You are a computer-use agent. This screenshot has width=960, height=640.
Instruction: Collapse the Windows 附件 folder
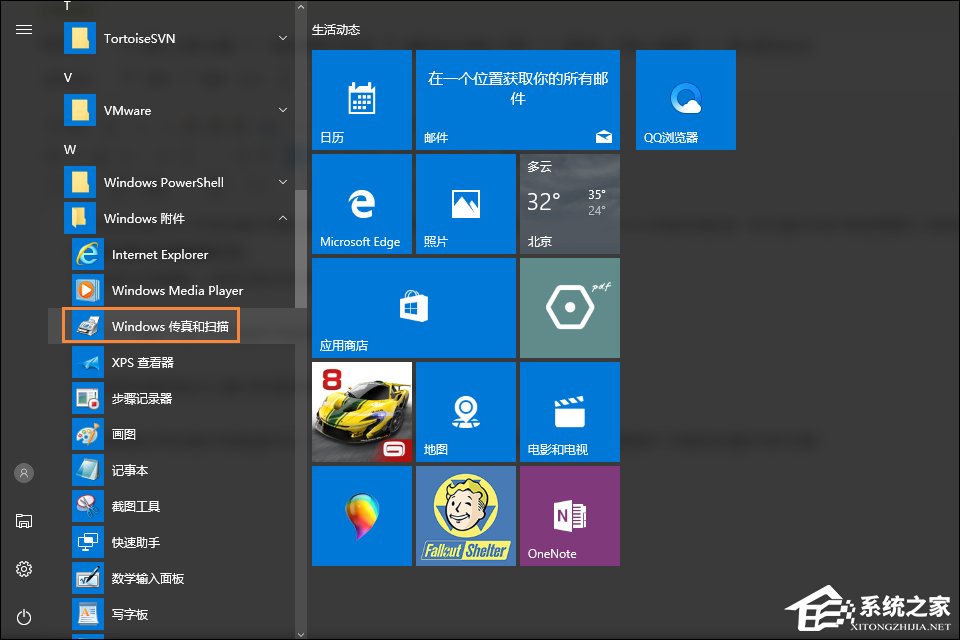tap(283, 219)
